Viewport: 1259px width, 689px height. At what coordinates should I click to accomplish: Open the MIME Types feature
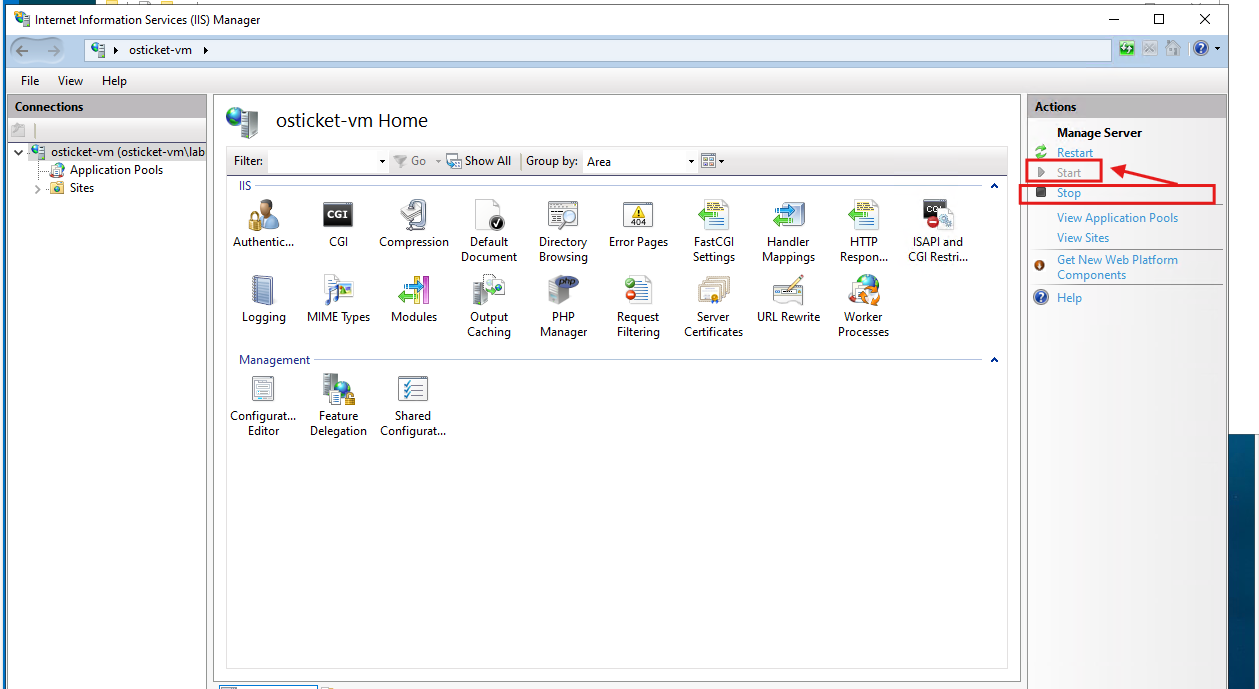point(338,299)
